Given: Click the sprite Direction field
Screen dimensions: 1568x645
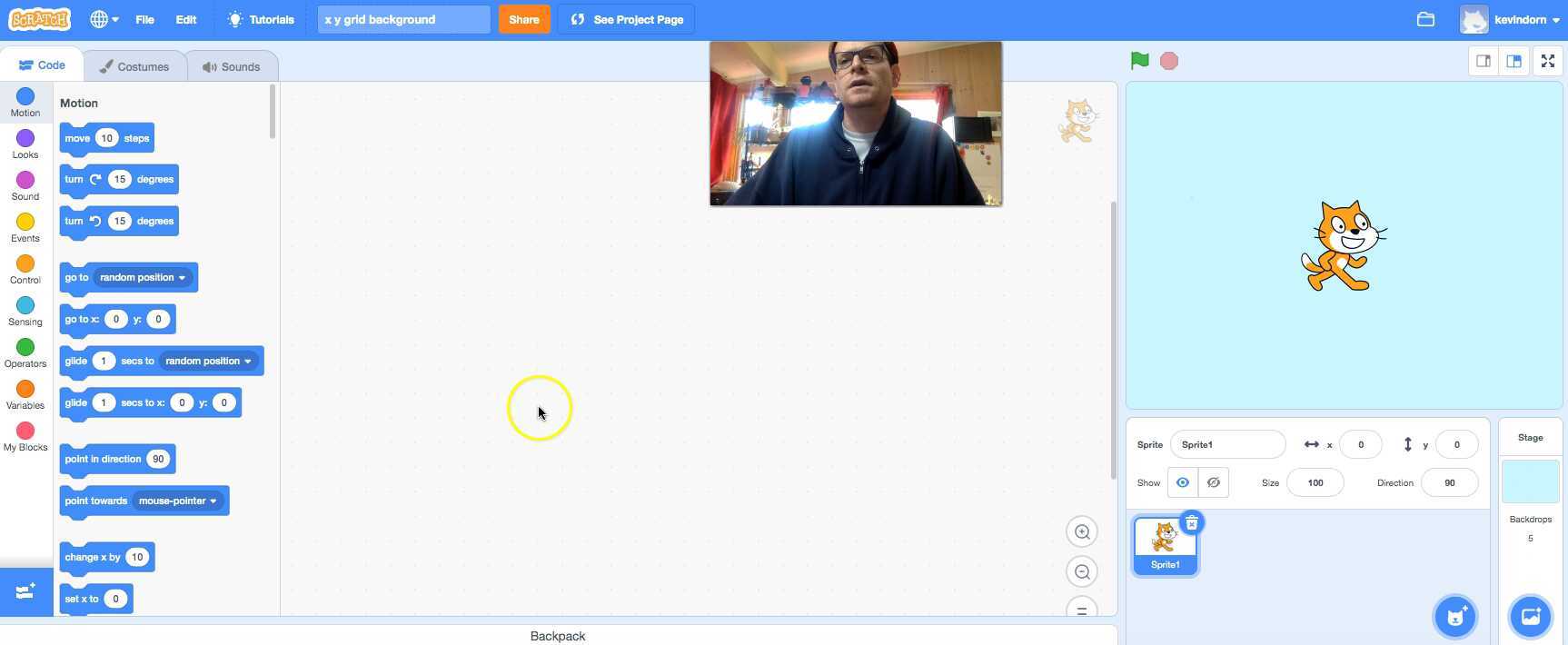Looking at the screenshot, I should coord(1449,482).
